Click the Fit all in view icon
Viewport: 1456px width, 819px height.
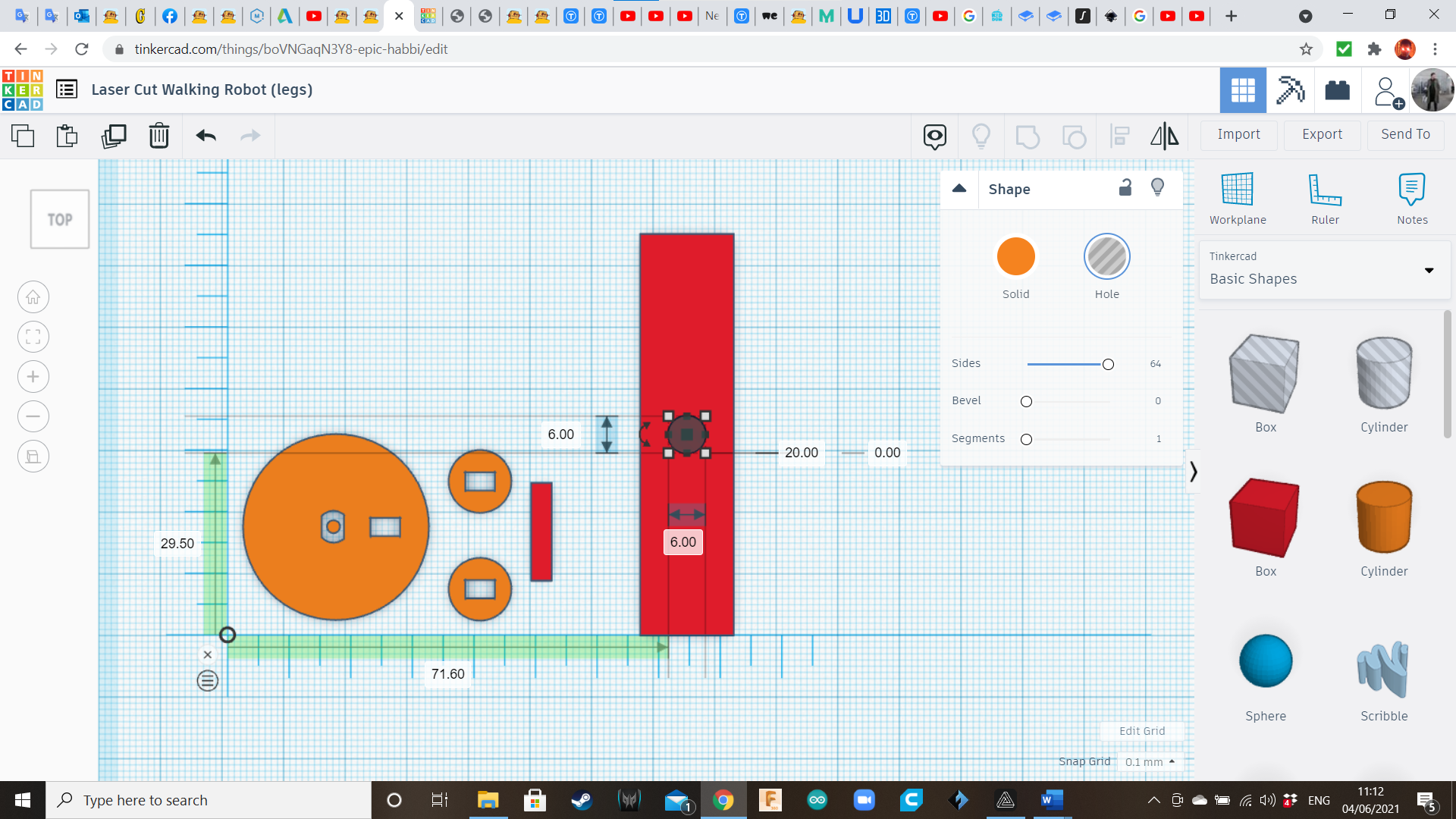coord(33,337)
